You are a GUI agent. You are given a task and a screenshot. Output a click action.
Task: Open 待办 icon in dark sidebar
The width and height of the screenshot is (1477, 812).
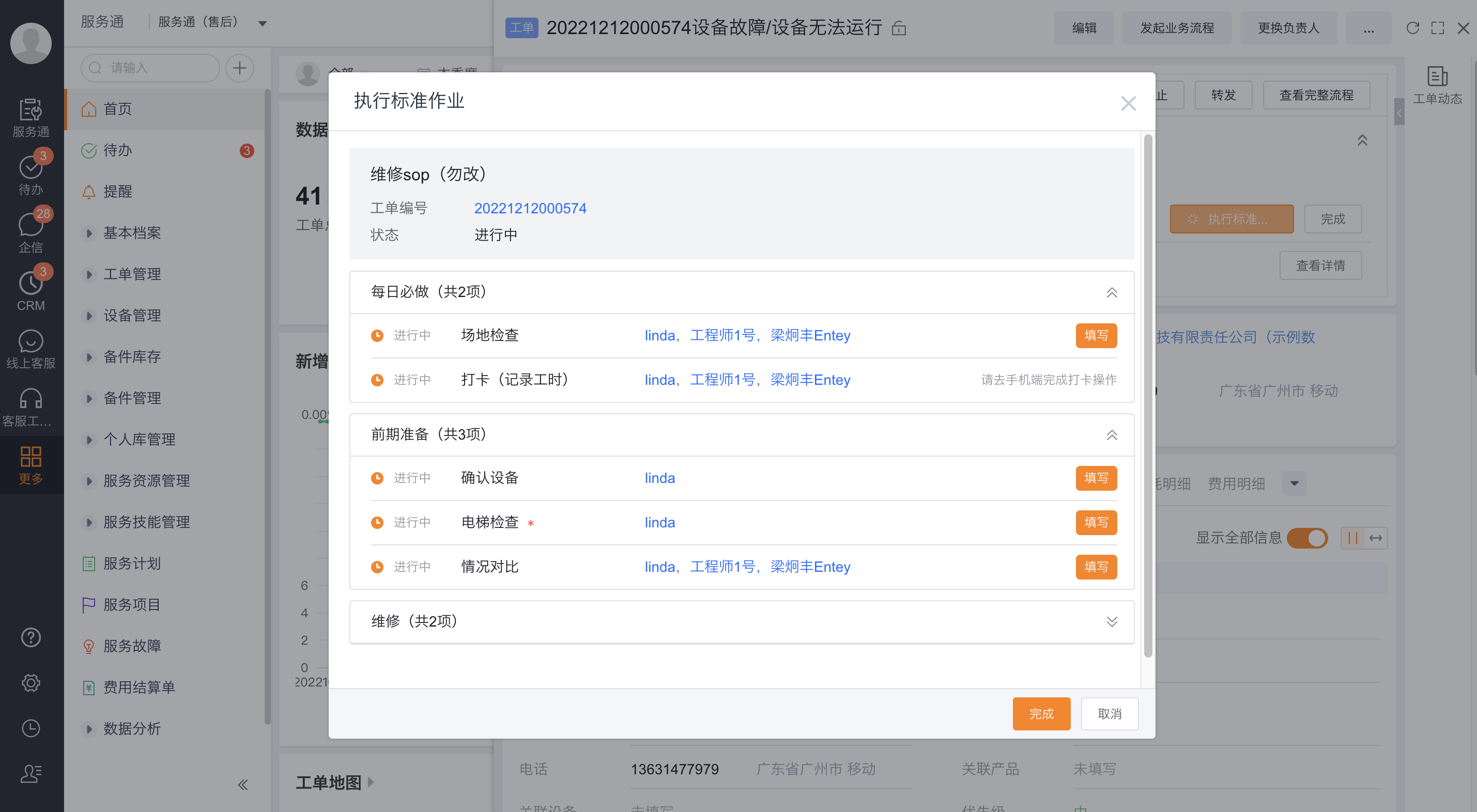(x=30, y=174)
